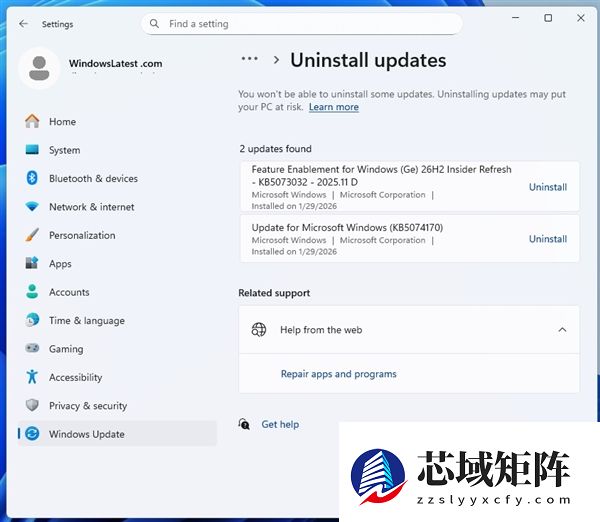Uninstall update KB5074170

[548, 239]
